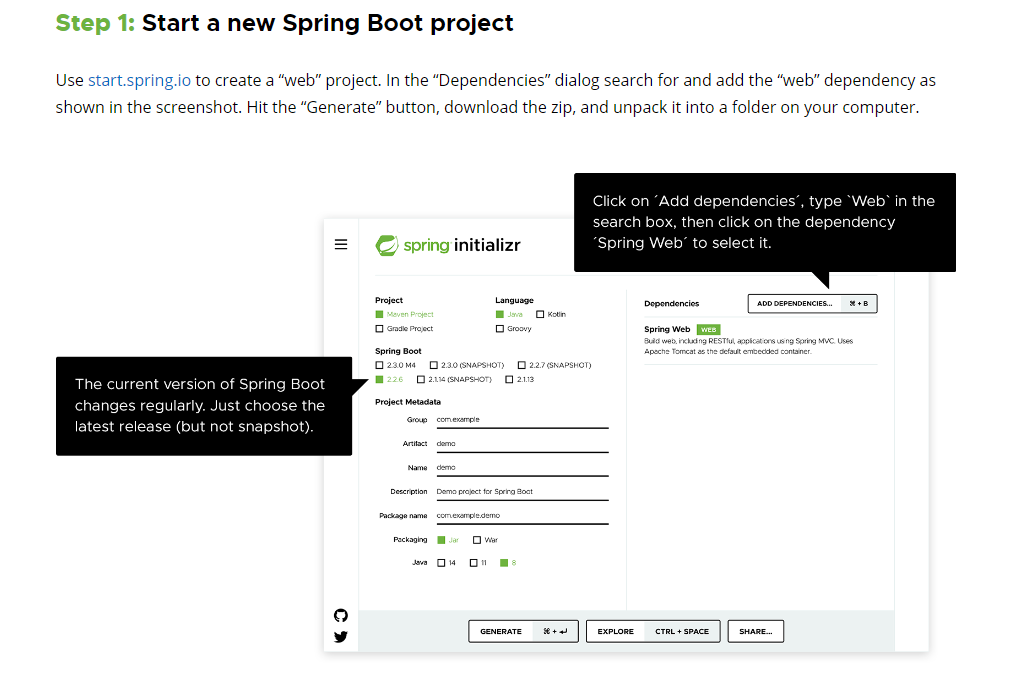Open the start.spring.io link
This screenshot has width=1019, height=676.
pos(139,80)
